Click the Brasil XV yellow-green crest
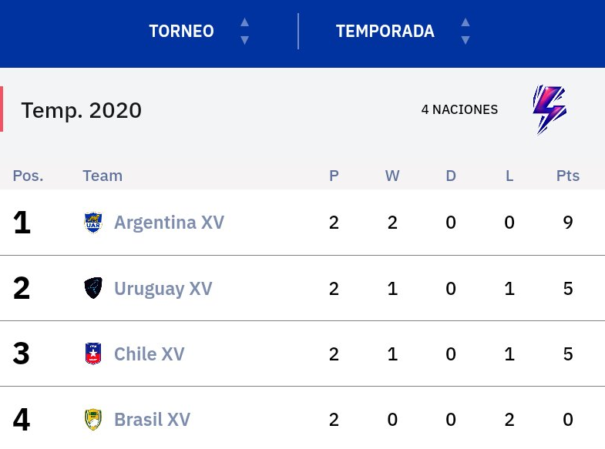The height and width of the screenshot is (449, 605). (x=93, y=419)
